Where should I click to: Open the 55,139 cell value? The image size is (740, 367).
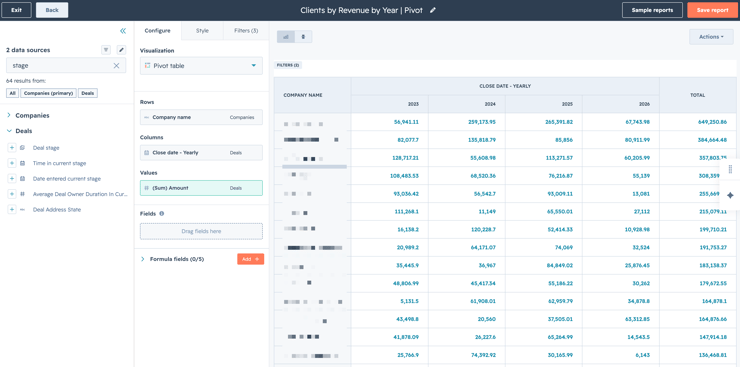[640, 175]
